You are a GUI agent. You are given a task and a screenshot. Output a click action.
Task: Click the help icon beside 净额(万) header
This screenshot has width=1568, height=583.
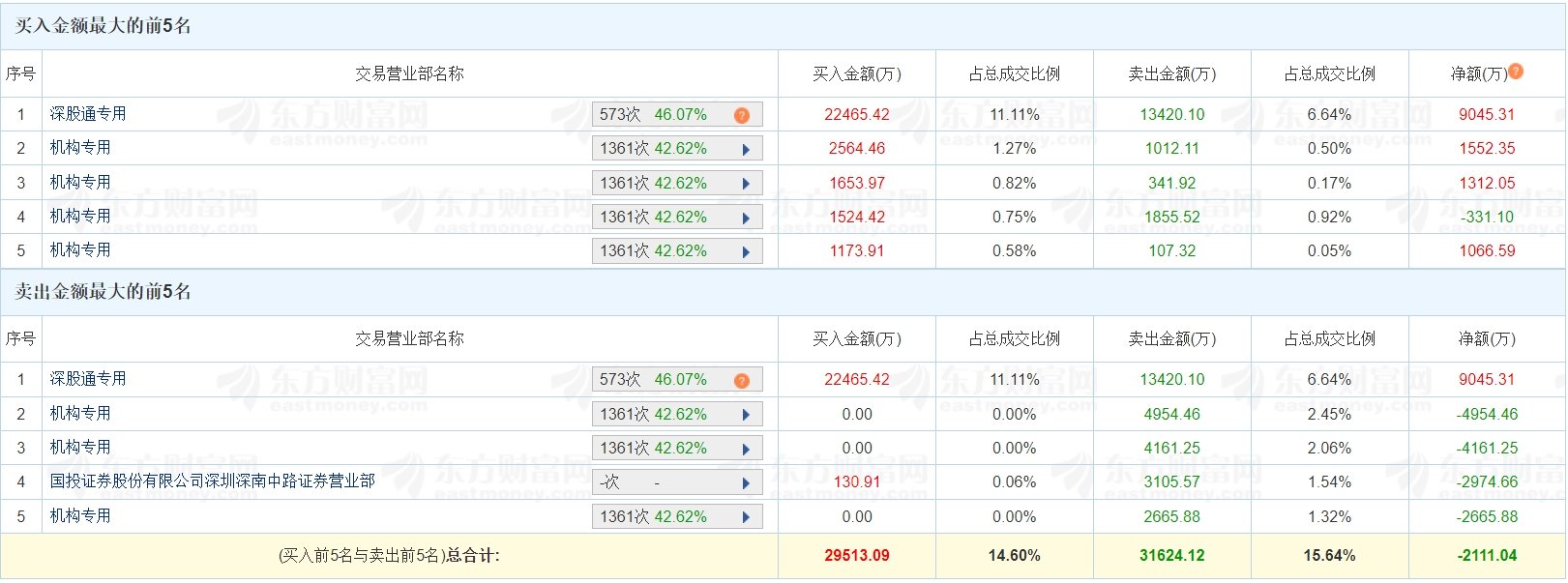(1516, 71)
